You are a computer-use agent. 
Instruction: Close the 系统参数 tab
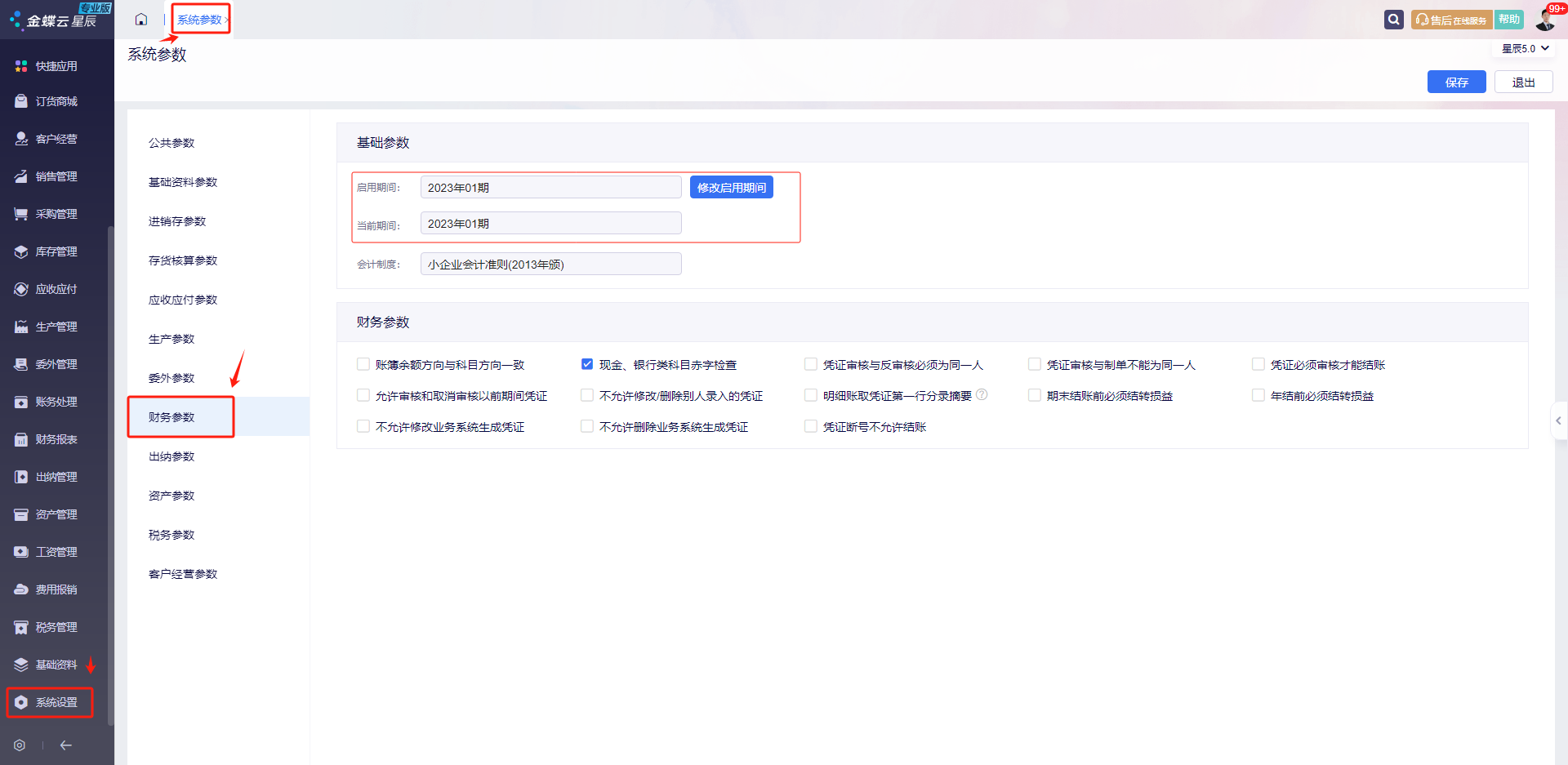coord(226,20)
